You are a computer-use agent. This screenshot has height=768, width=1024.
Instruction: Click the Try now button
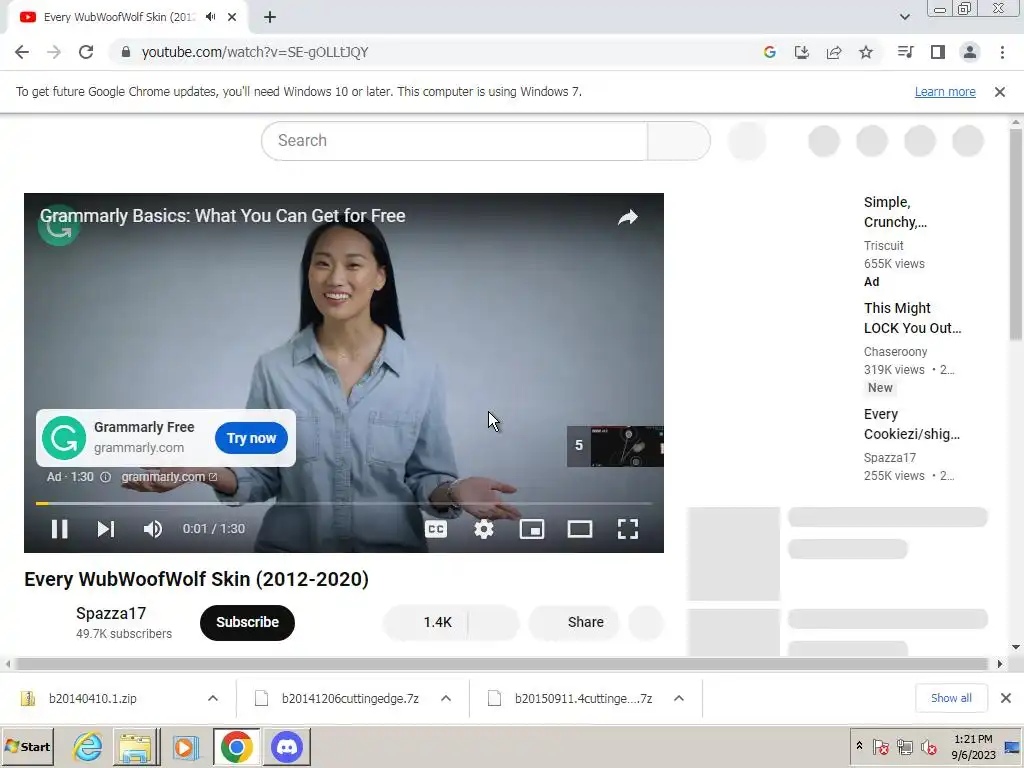251,438
